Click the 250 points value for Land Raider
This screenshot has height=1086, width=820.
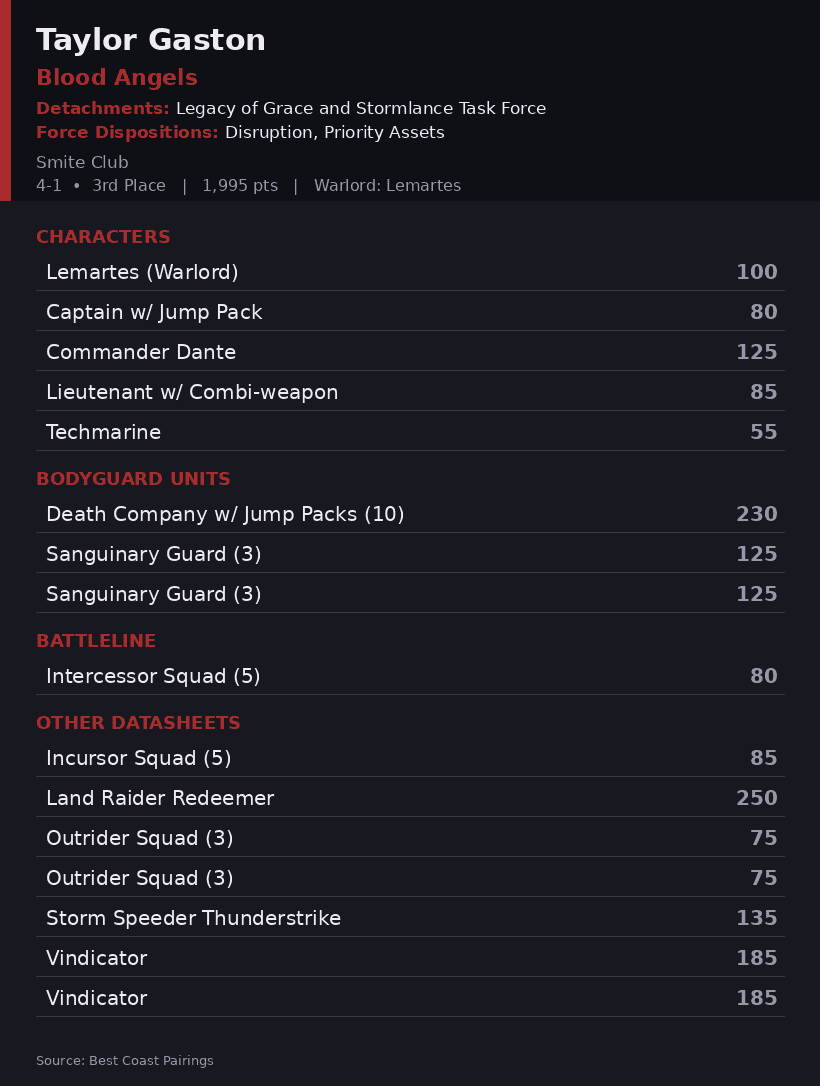757,798
